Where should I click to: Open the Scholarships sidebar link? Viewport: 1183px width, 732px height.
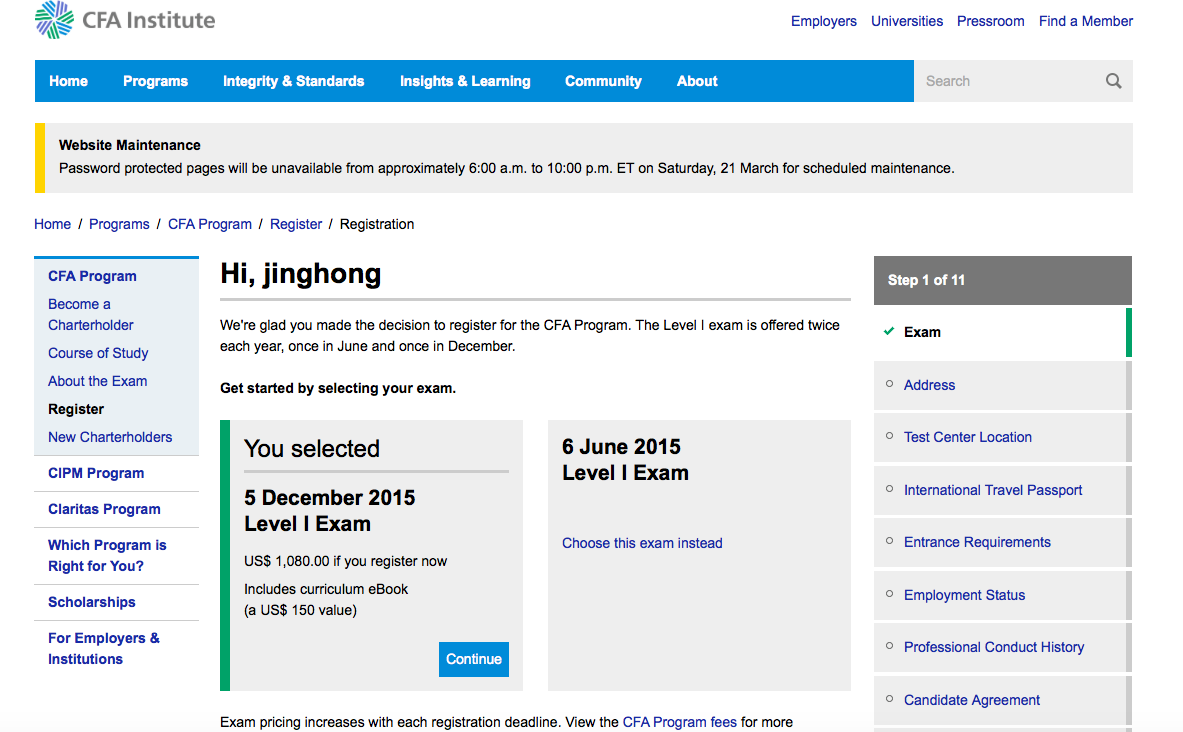pyautogui.click(x=91, y=602)
